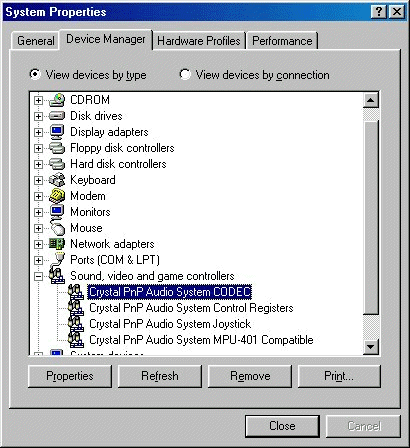Click the device list scrollbar thumb

pyautogui.click(x=371, y=218)
